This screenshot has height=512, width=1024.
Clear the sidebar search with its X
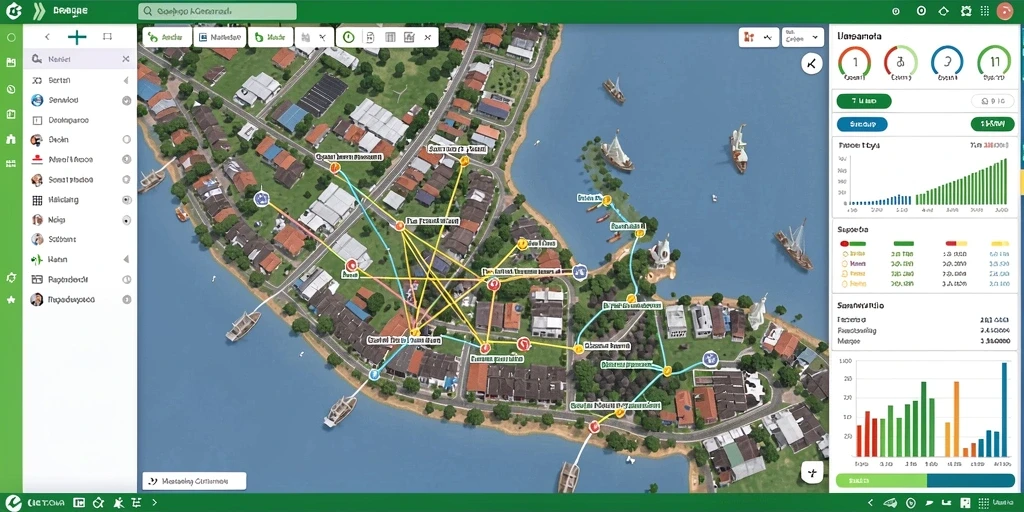point(125,59)
